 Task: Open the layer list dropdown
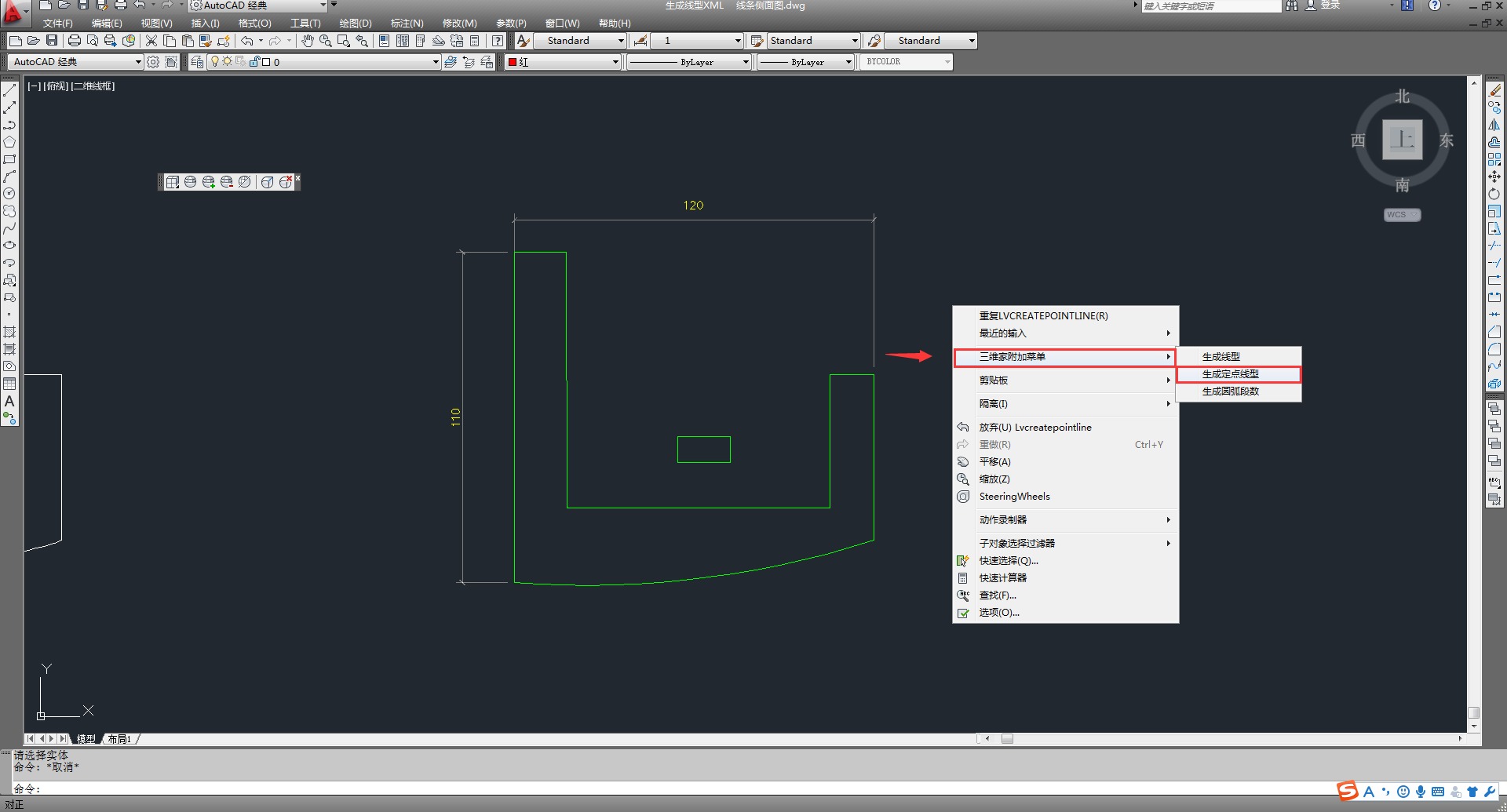[324, 62]
